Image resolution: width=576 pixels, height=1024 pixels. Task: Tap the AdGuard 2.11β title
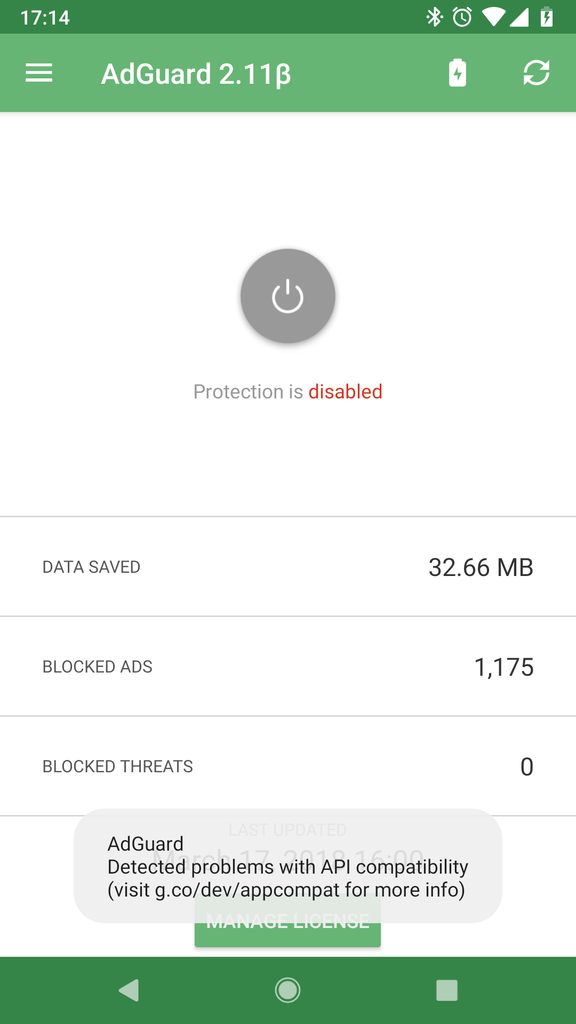tap(196, 73)
